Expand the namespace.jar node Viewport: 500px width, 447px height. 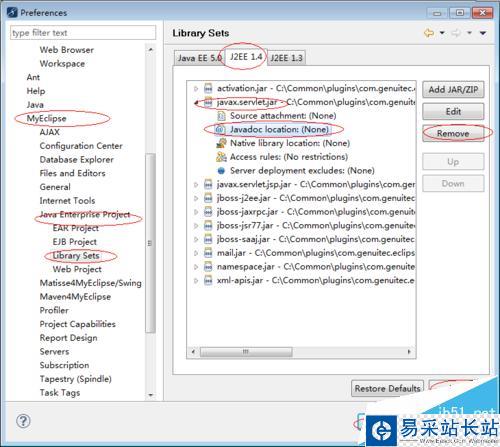(196, 267)
